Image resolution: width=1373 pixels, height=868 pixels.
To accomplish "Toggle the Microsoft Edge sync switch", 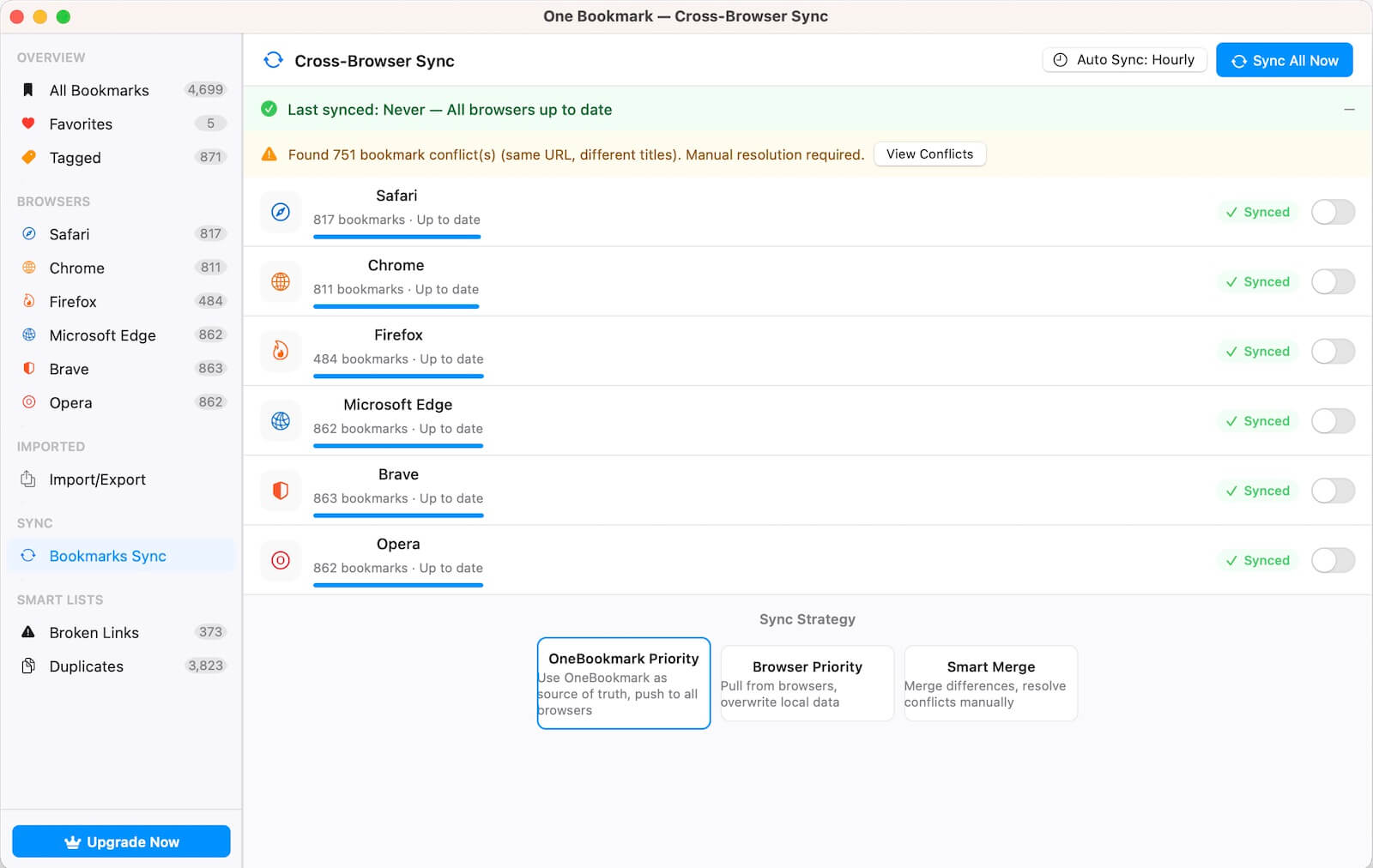I will 1333,420.
